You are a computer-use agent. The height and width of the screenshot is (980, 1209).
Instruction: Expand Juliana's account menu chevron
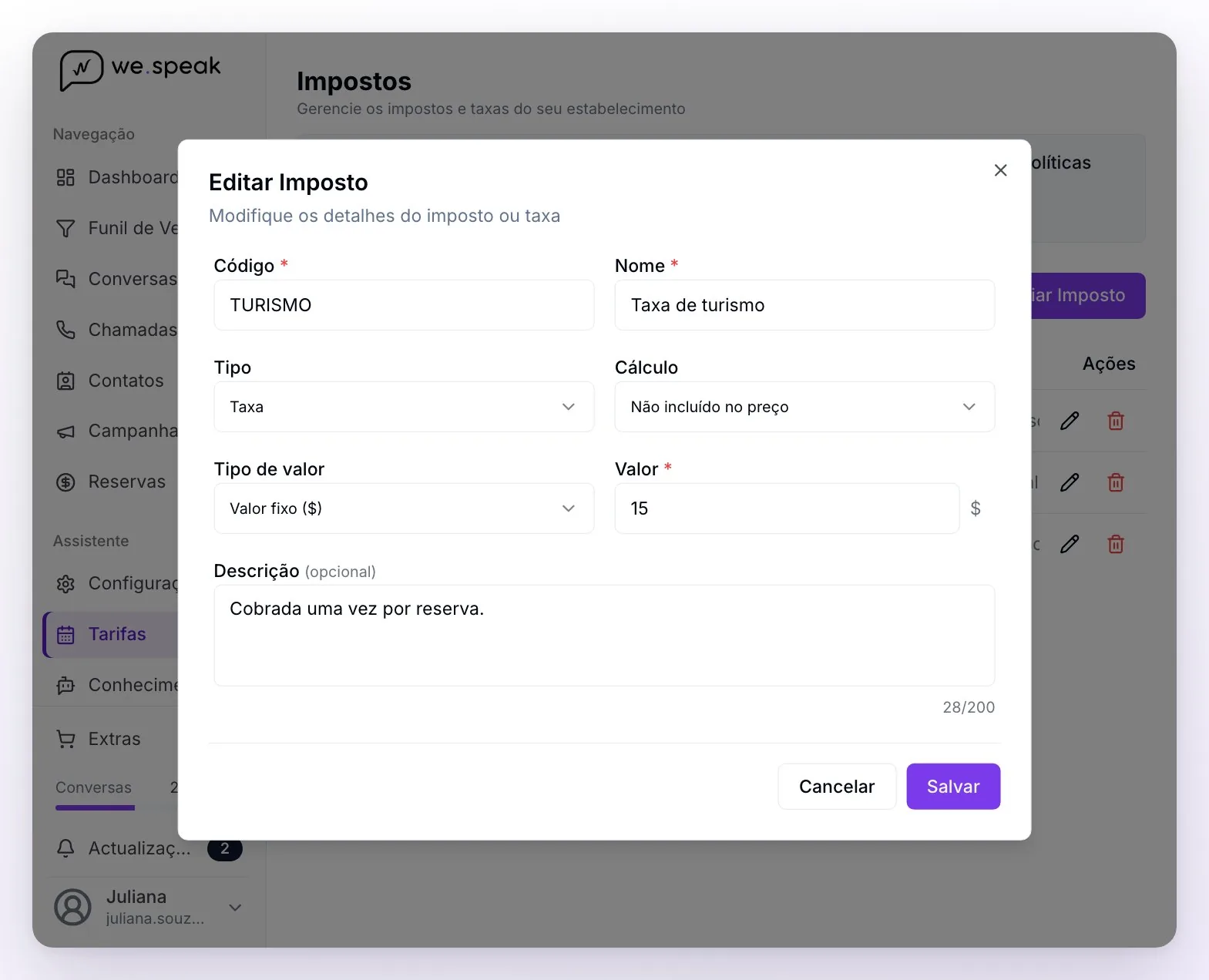pos(236,908)
